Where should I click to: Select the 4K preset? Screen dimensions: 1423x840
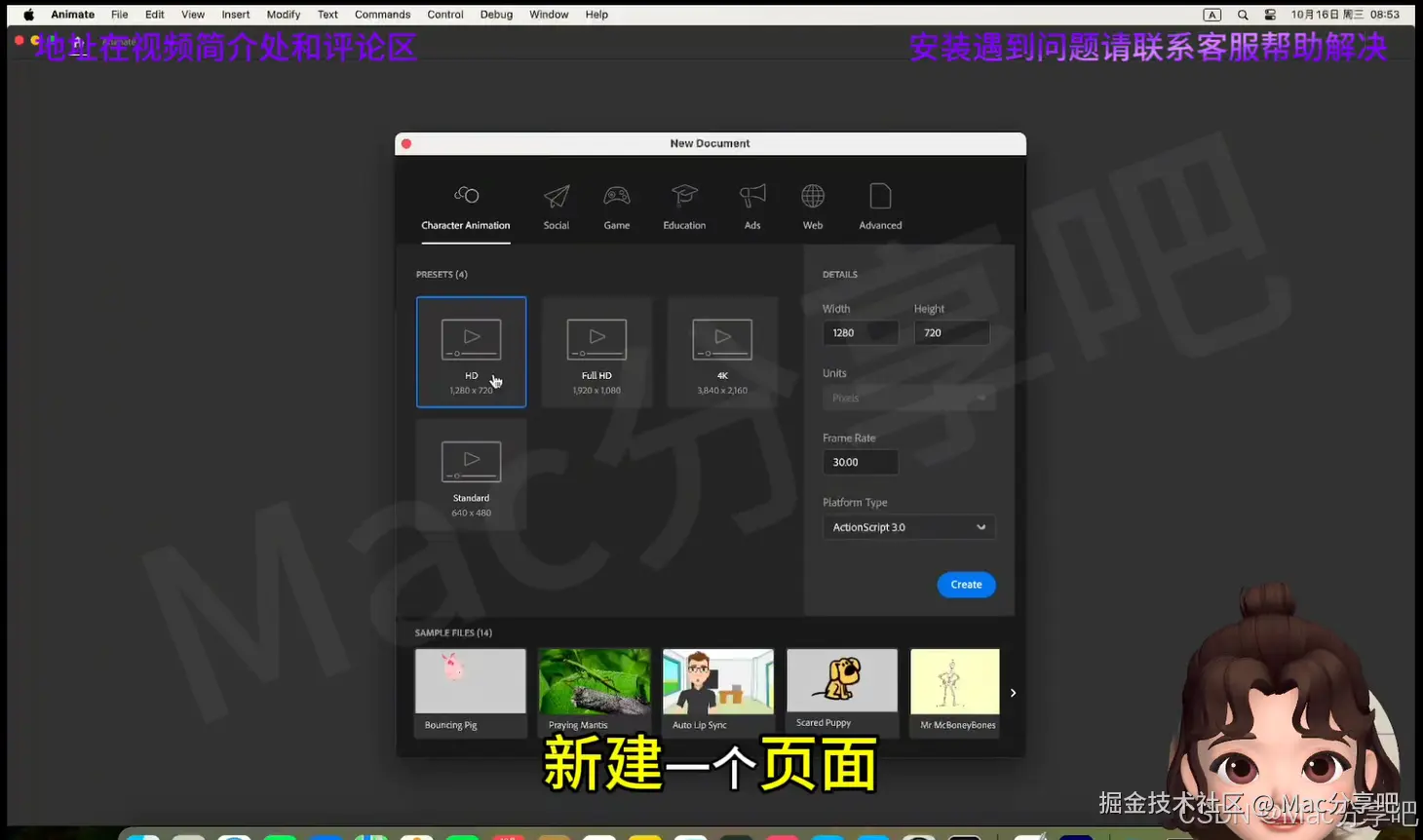tap(721, 351)
